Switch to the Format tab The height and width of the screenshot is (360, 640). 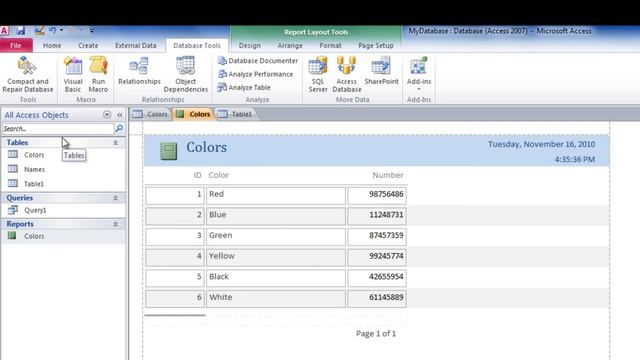coord(331,46)
